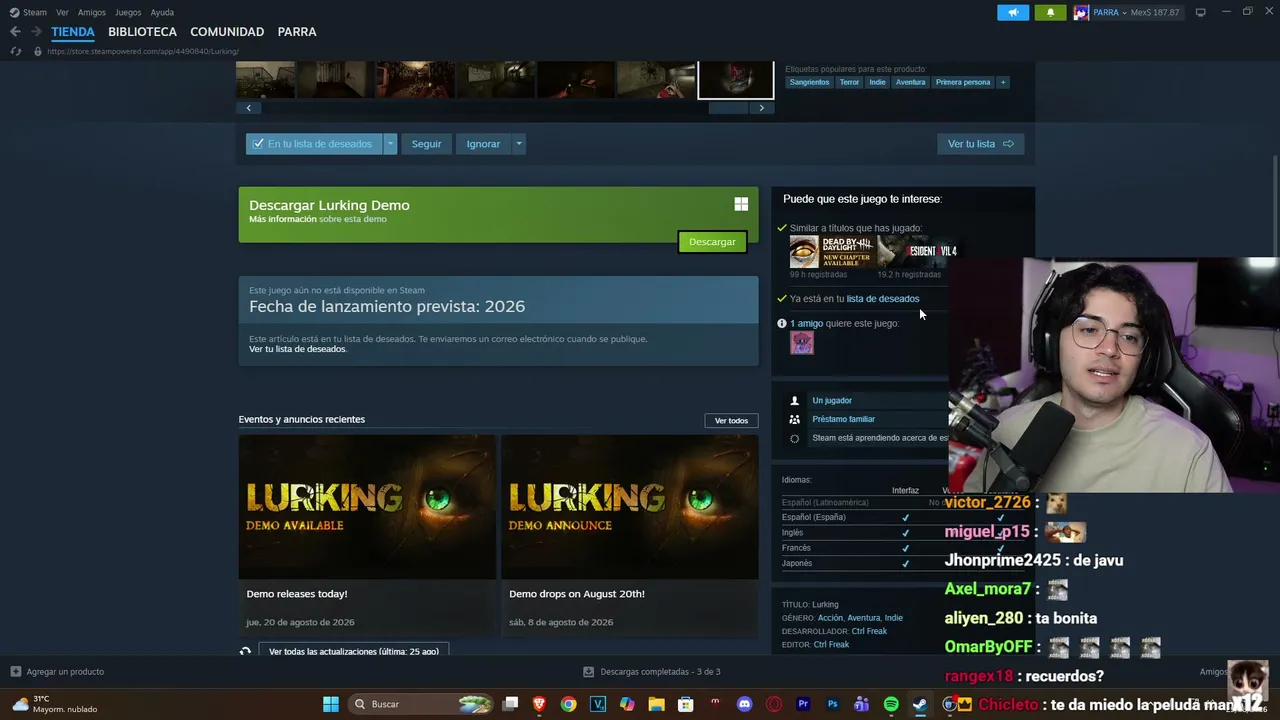Click the Terror tag
1280x720 pixels.
(x=849, y=82)
